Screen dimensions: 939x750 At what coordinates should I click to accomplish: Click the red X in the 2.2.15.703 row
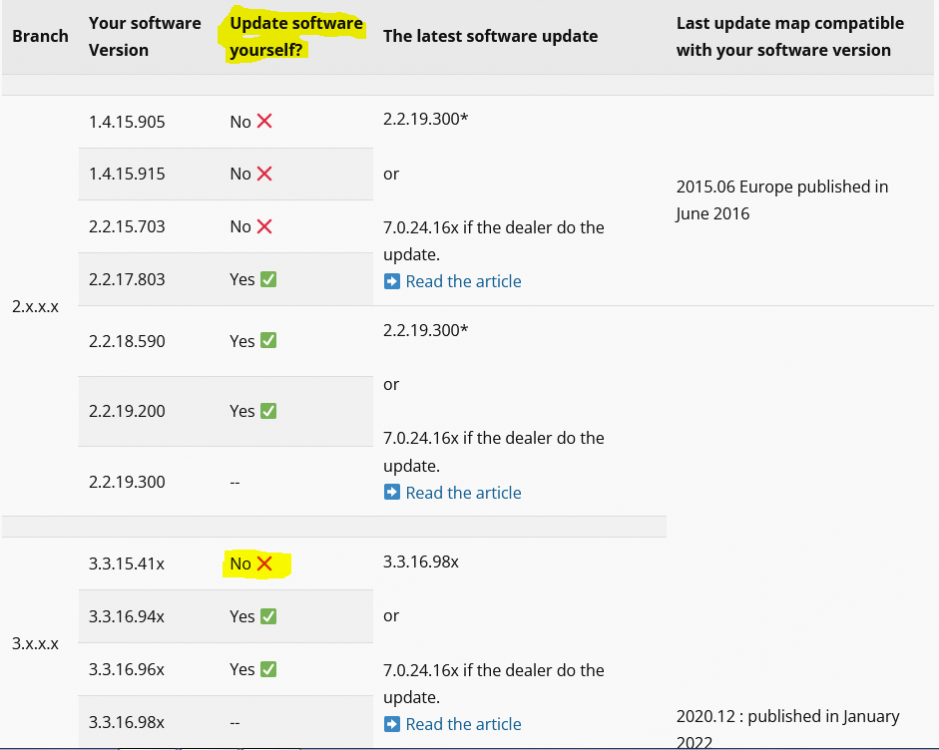point(264,226)
